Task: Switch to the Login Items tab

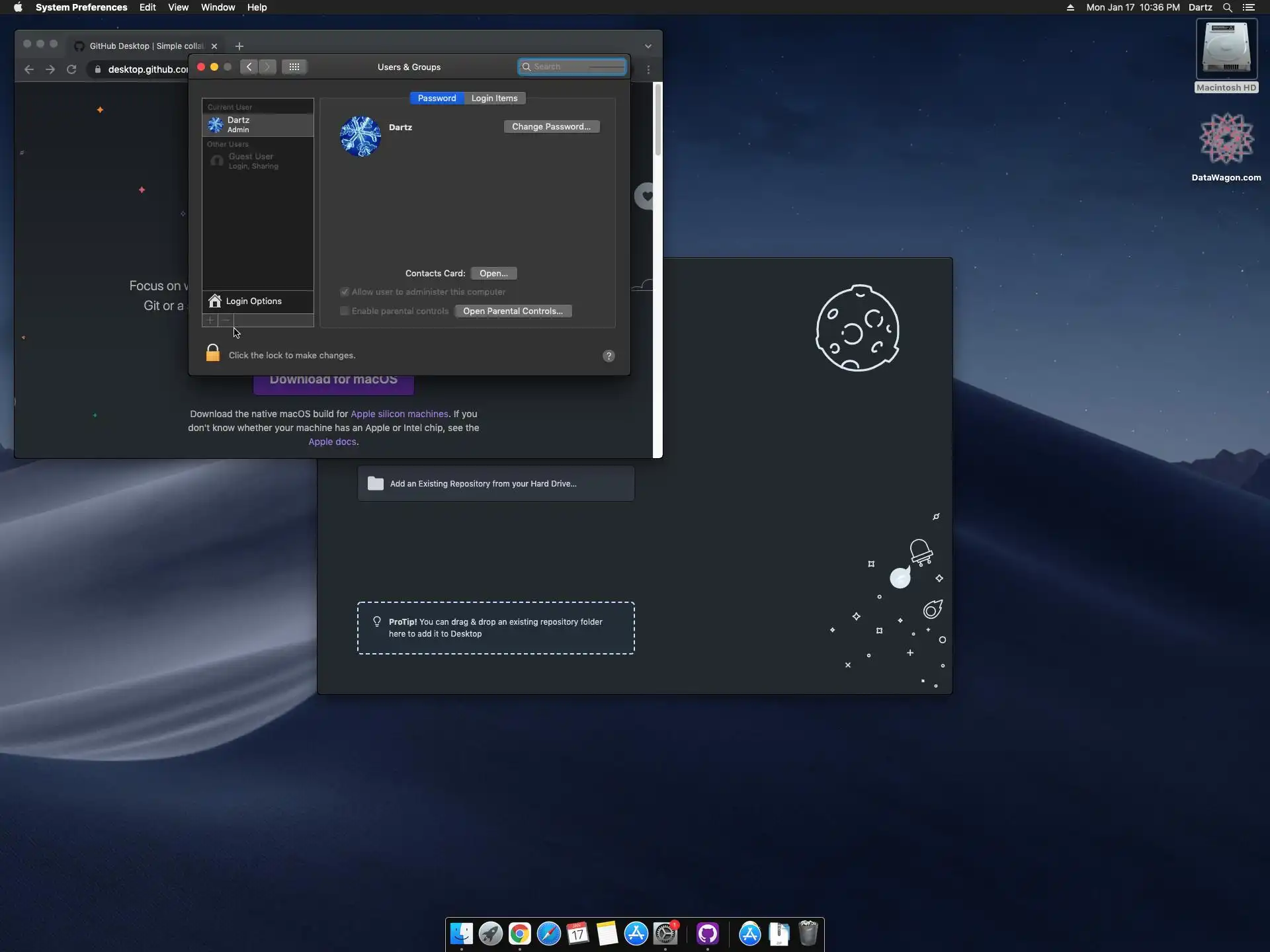Action: [x=494, y=98]
